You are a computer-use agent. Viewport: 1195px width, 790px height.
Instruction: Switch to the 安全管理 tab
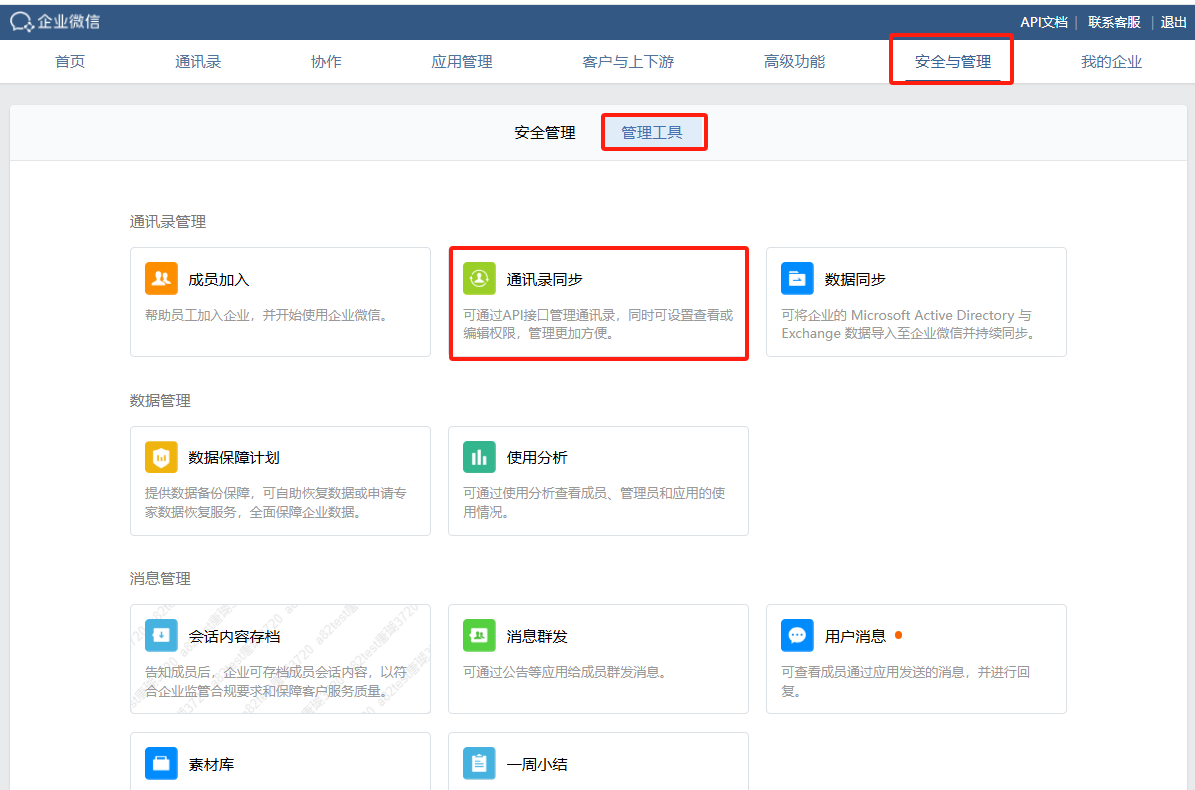coord(545,132)
